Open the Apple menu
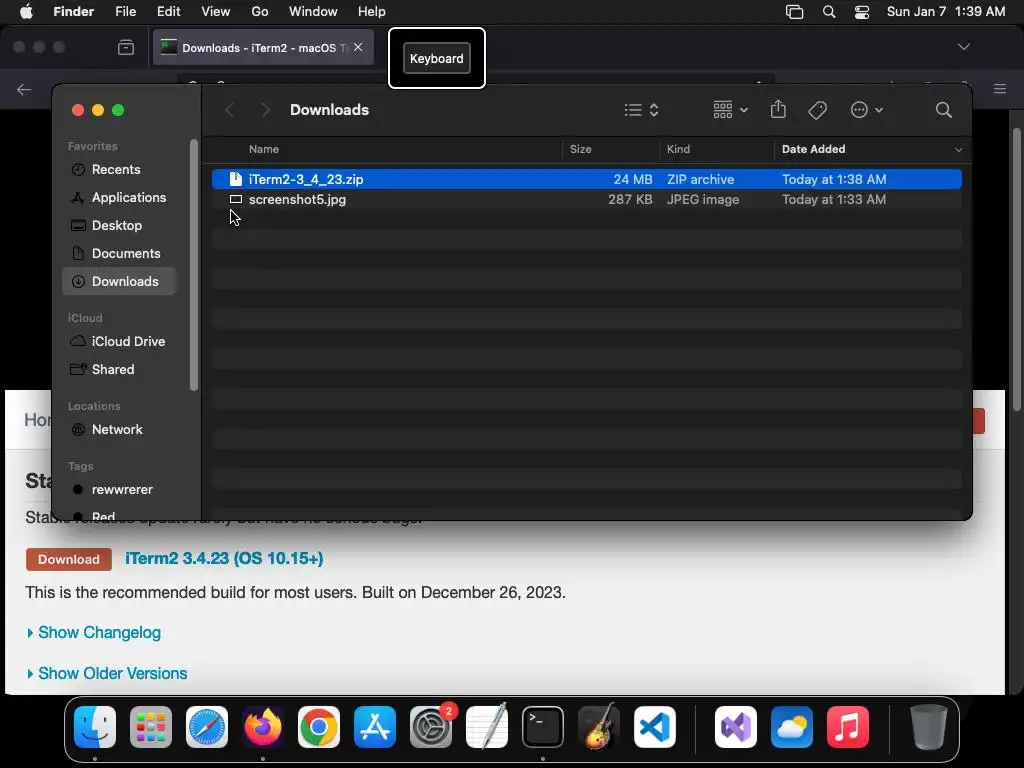 (x=26, y=11)
